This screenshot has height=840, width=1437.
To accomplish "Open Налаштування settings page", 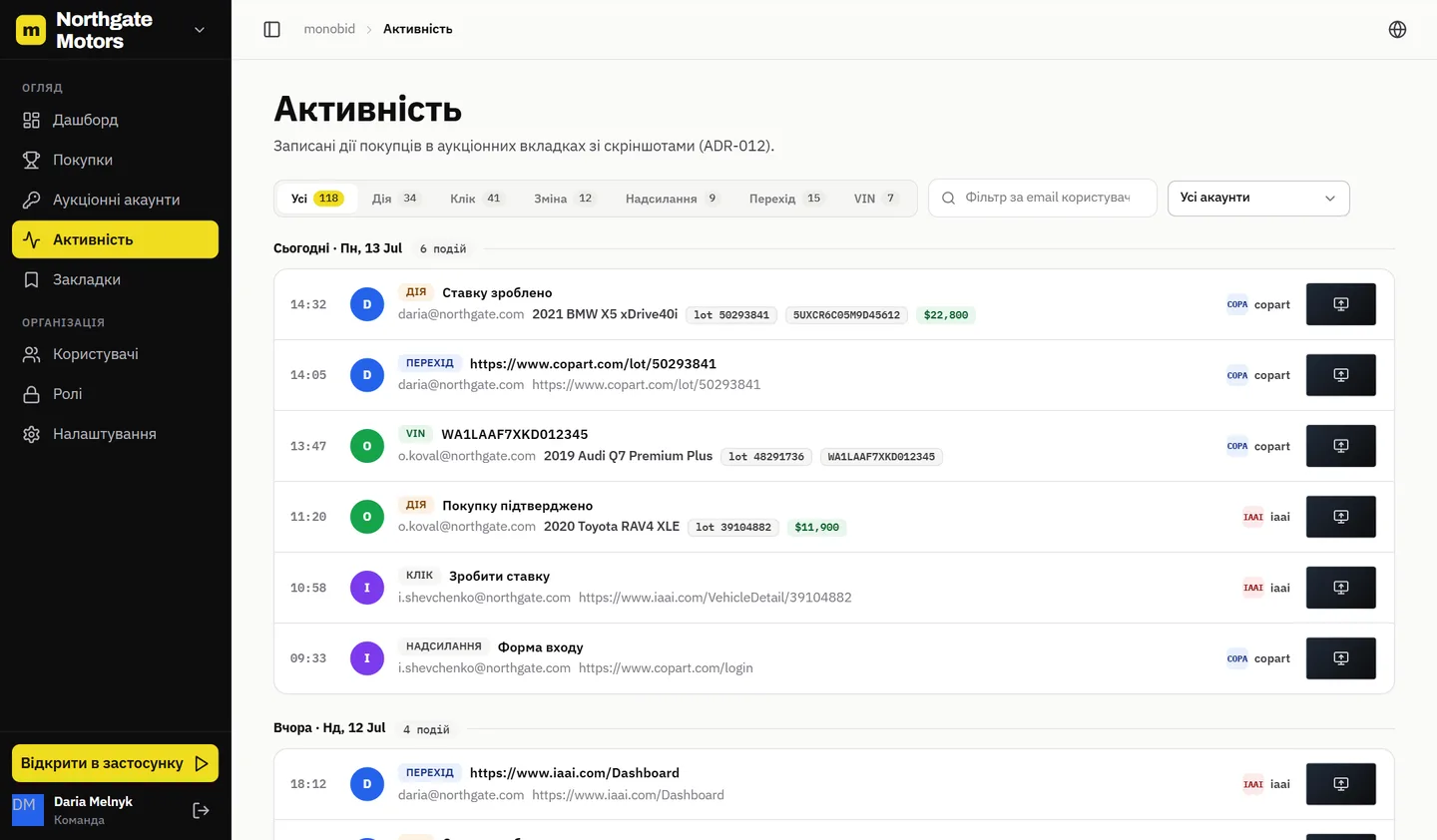I will pos(115,434).
